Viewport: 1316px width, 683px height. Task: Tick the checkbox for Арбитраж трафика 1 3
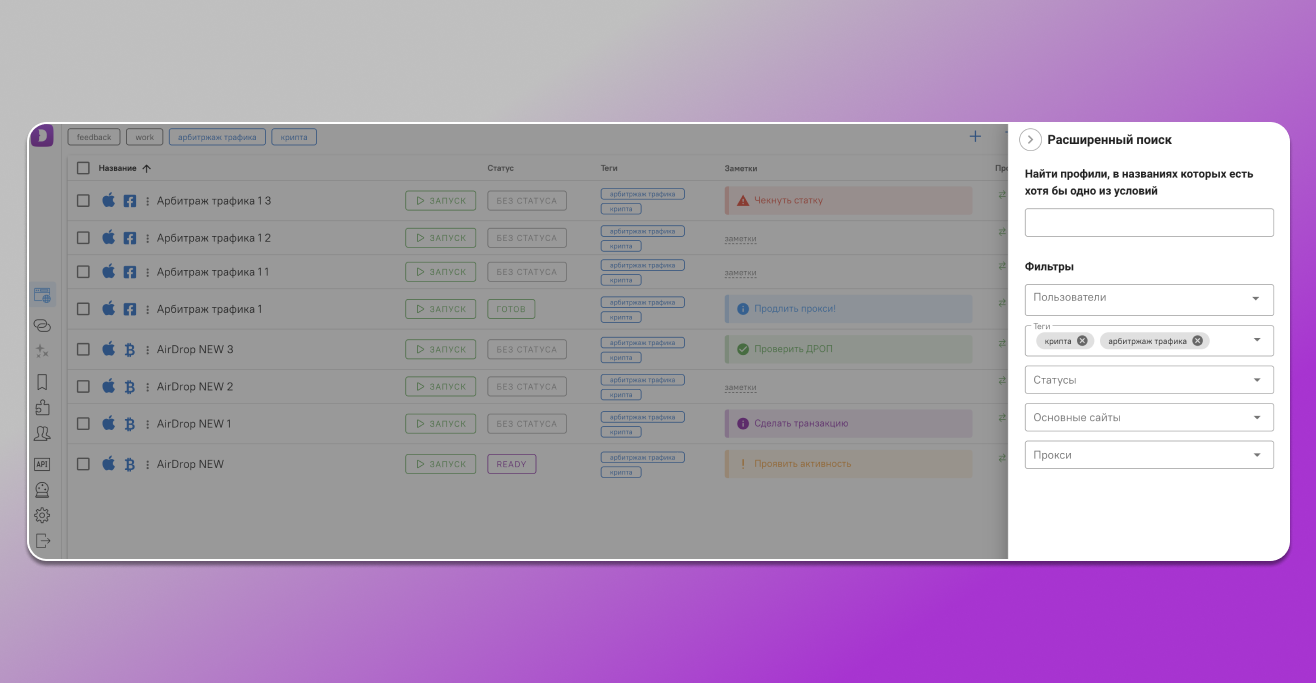(x=84, y=201)
